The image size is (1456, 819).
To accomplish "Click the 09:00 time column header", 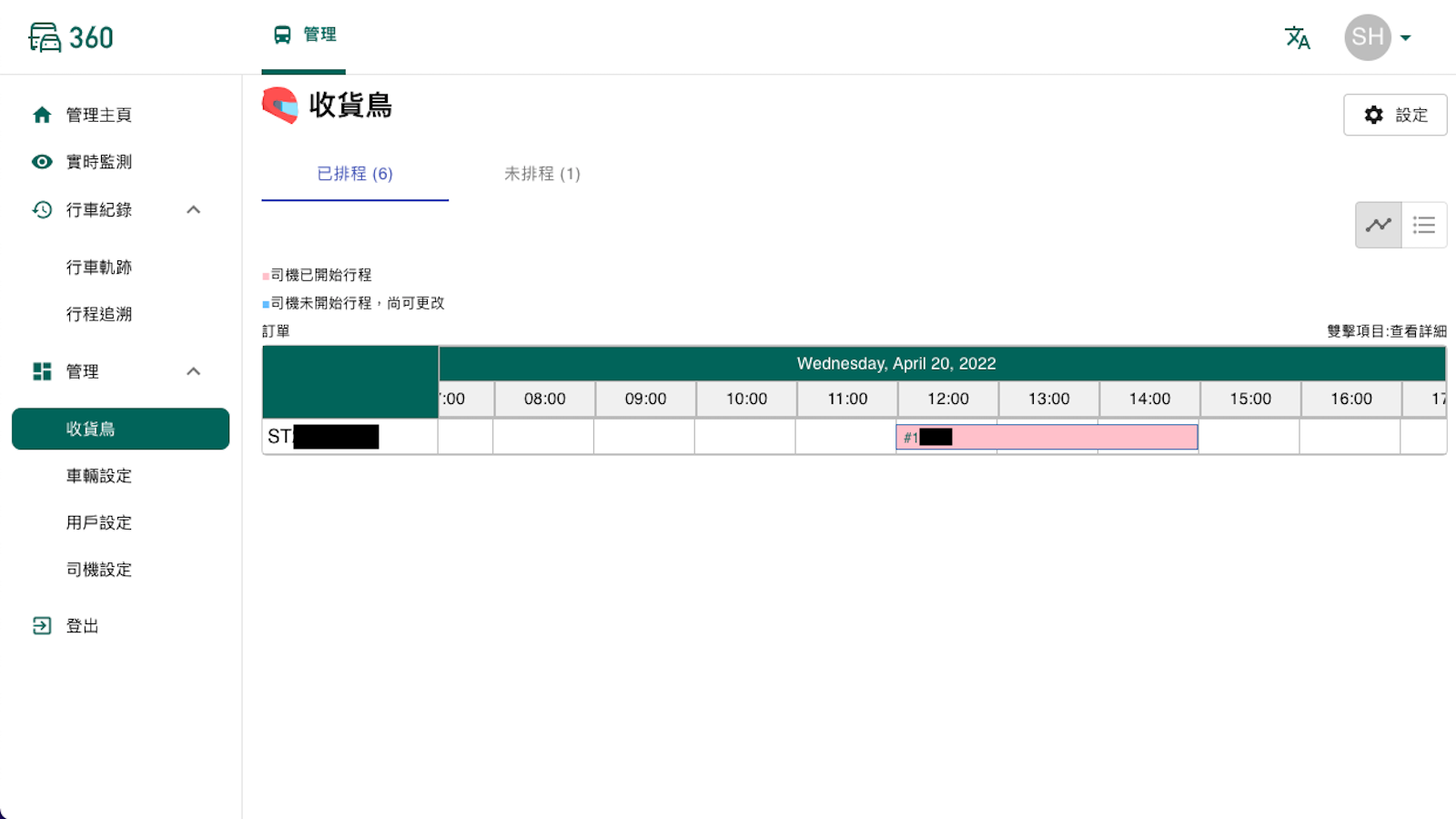I will click(x=645, y=399).
